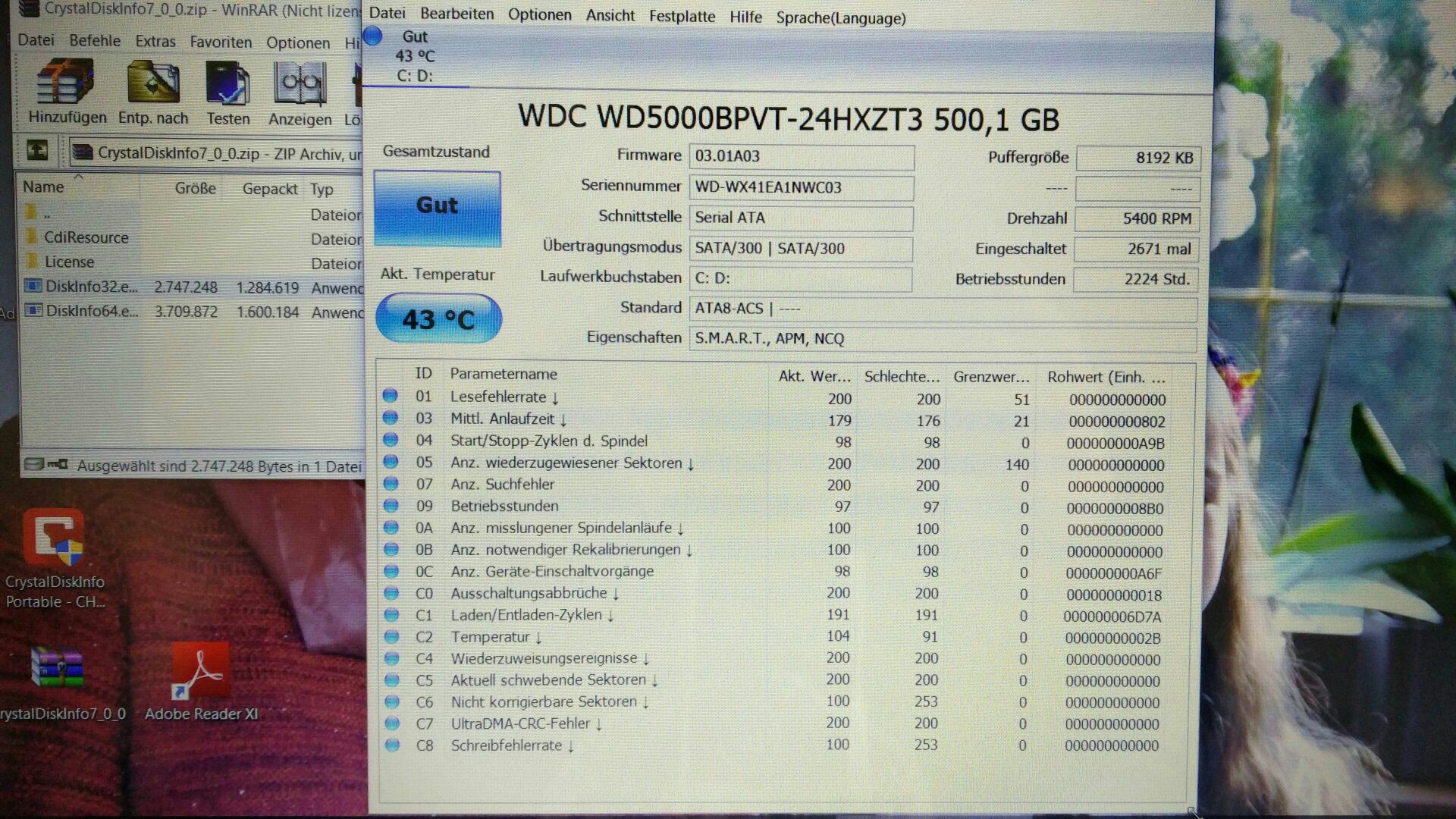
Task: Click the blue status circle for Lesefehlerrate
Action: 391,396
